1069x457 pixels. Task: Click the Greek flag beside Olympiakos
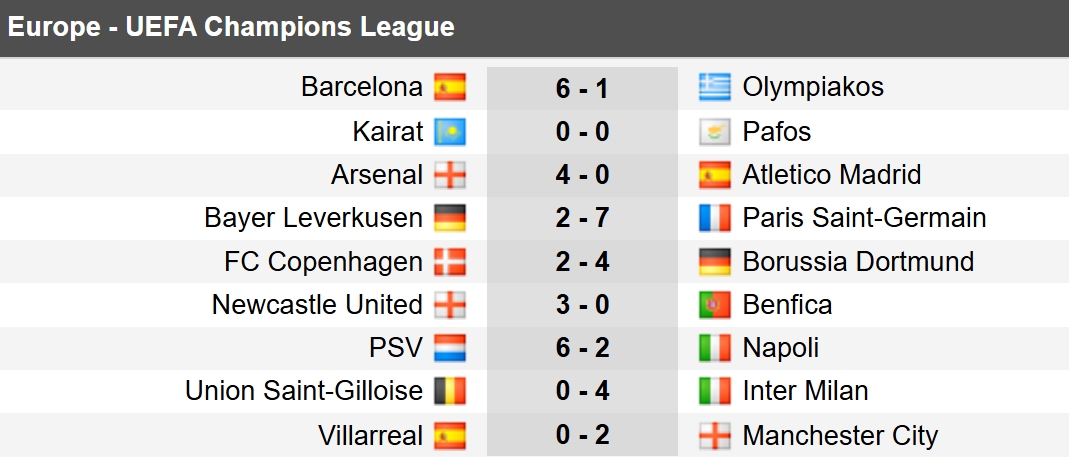pos(714,88)
